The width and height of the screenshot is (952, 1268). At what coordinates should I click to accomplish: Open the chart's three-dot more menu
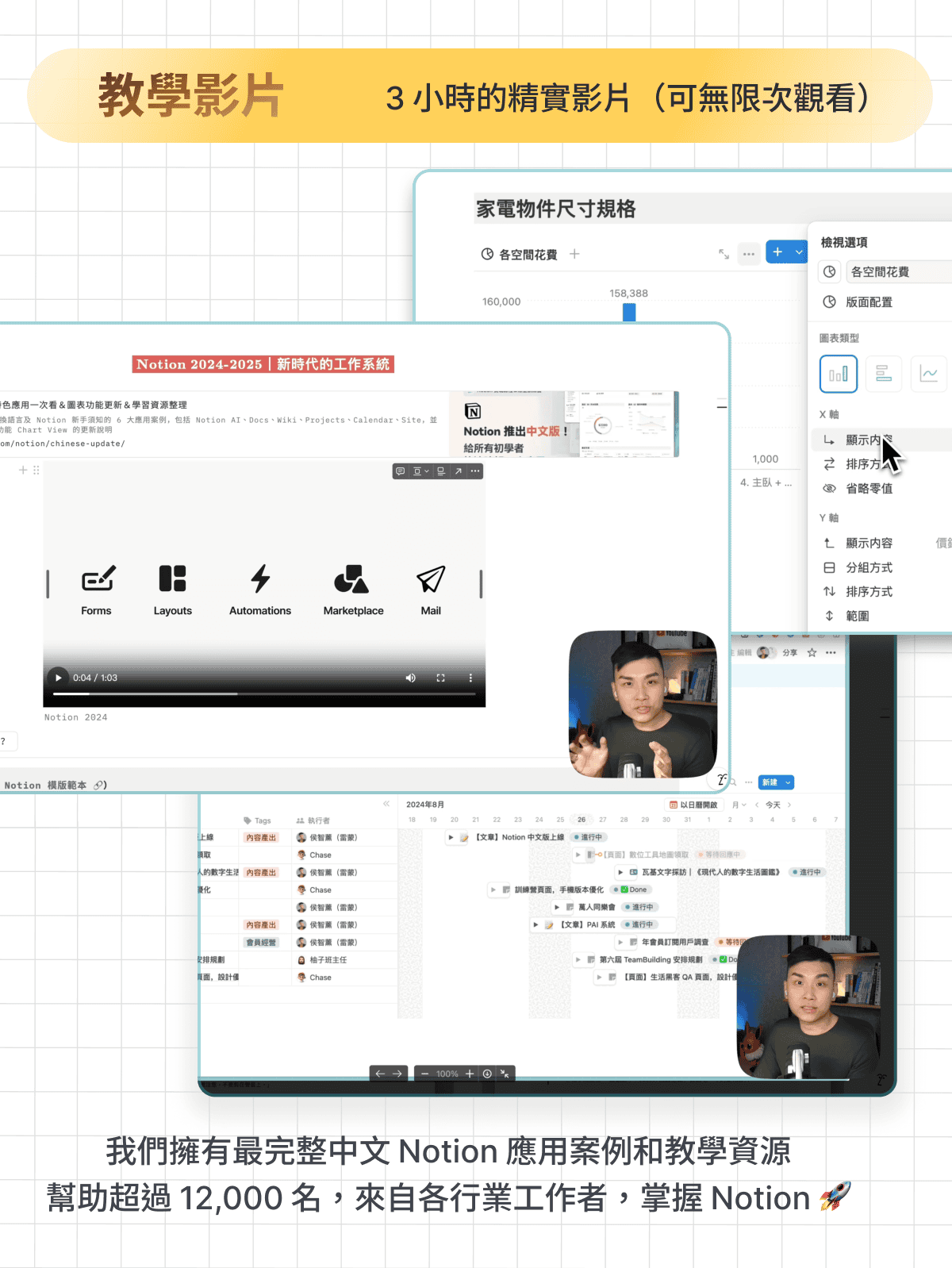point(749,254)
